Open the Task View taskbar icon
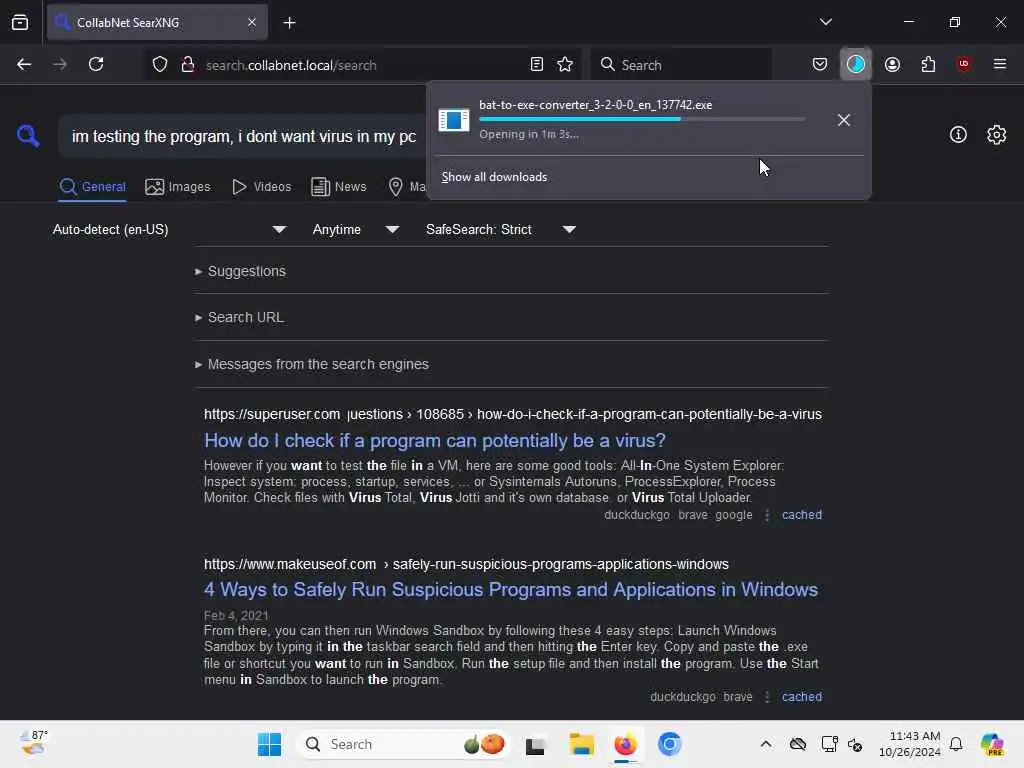This screenshot has height=768, width=1024. (536, 744)
